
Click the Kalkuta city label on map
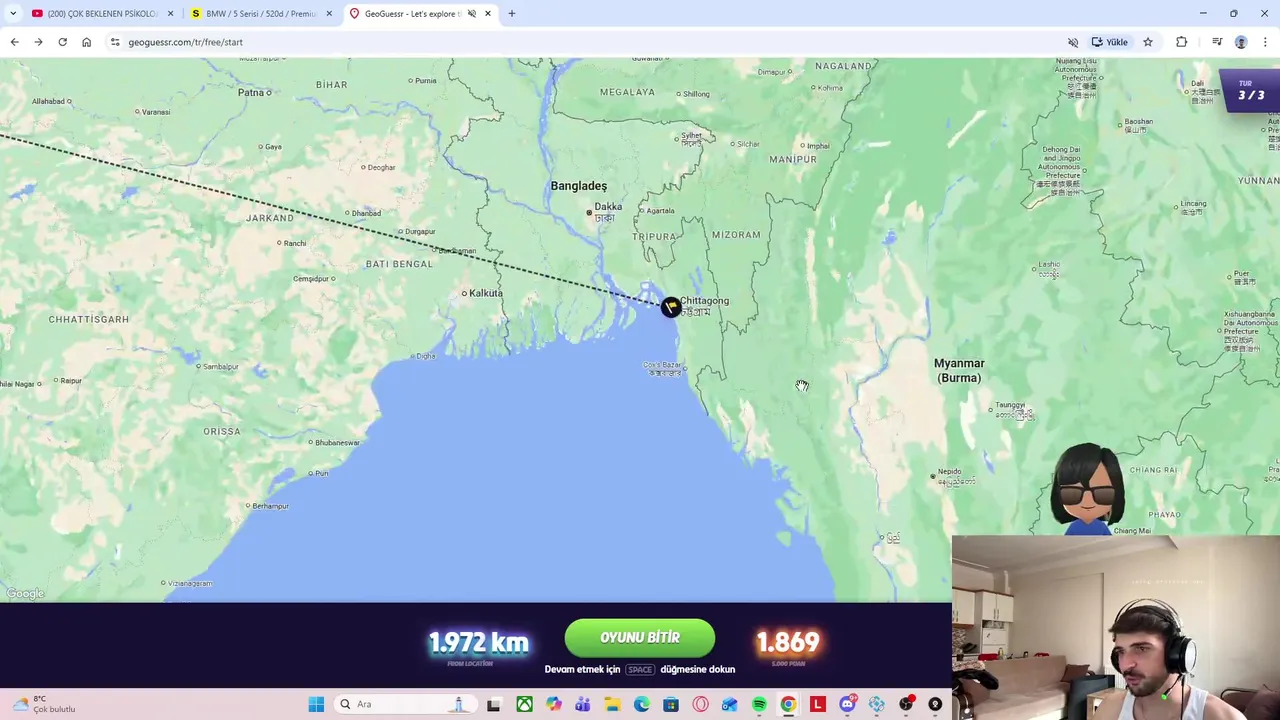click(486, 293)
